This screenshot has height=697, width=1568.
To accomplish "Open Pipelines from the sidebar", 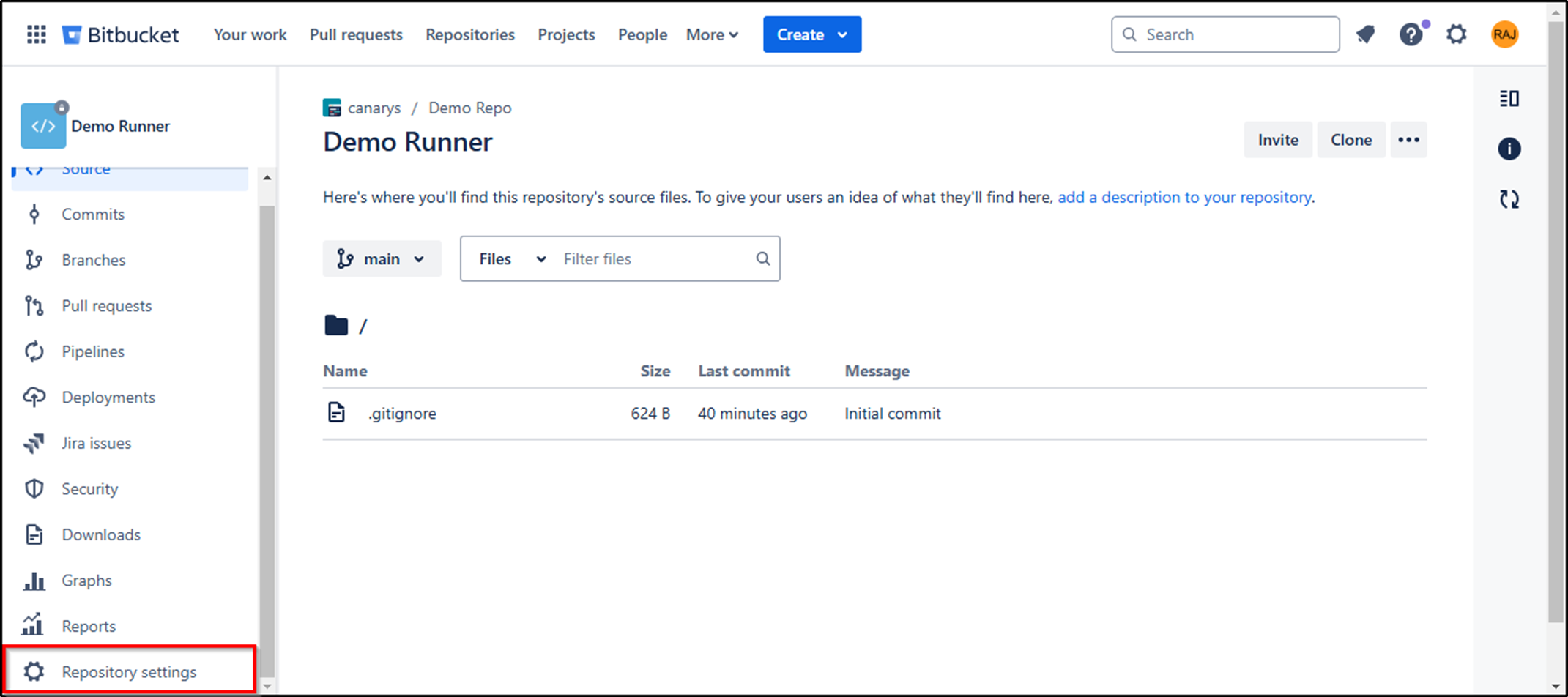I will coord(92,351).
